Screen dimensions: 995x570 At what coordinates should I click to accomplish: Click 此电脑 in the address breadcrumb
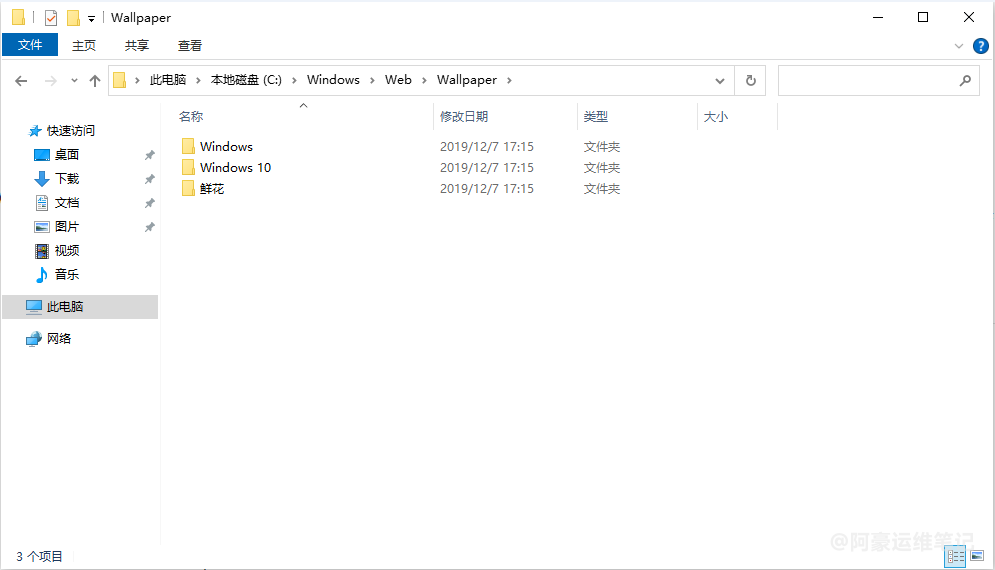coord(168,80)
